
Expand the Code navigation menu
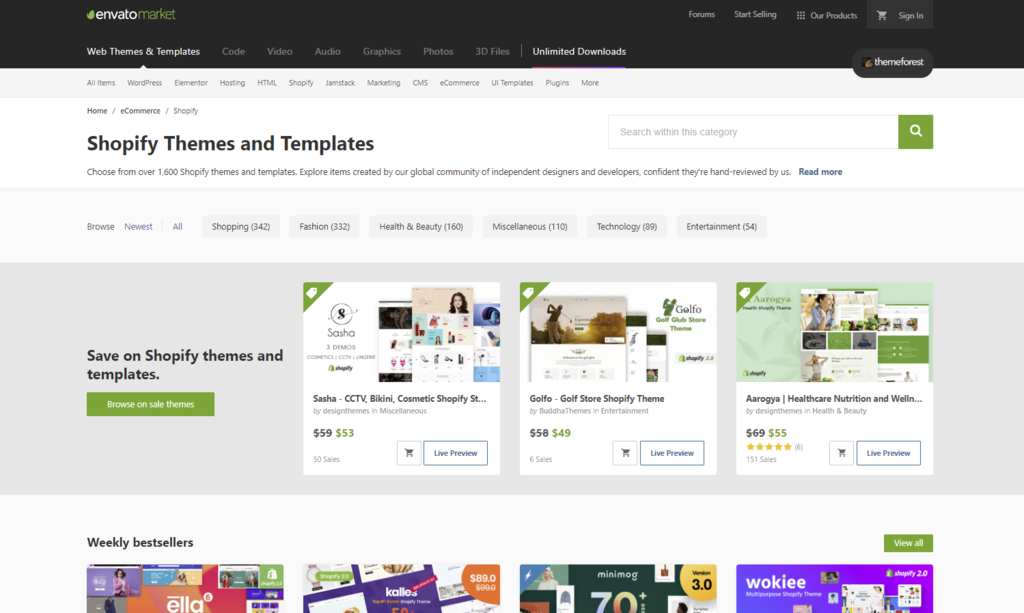point(233,50)
